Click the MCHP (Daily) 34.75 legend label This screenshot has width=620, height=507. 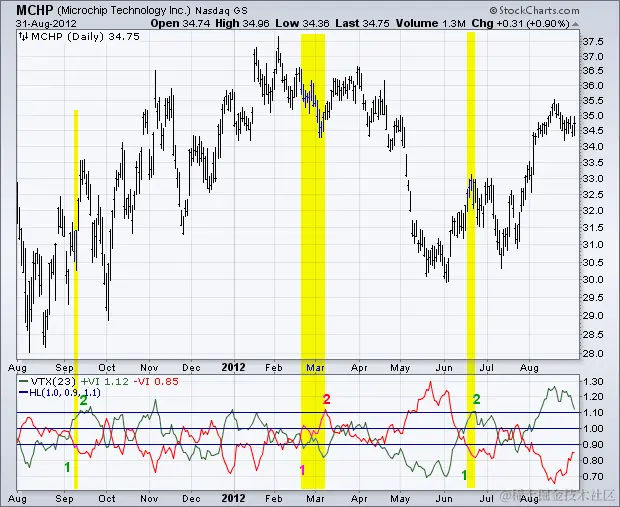pos(85,37)
